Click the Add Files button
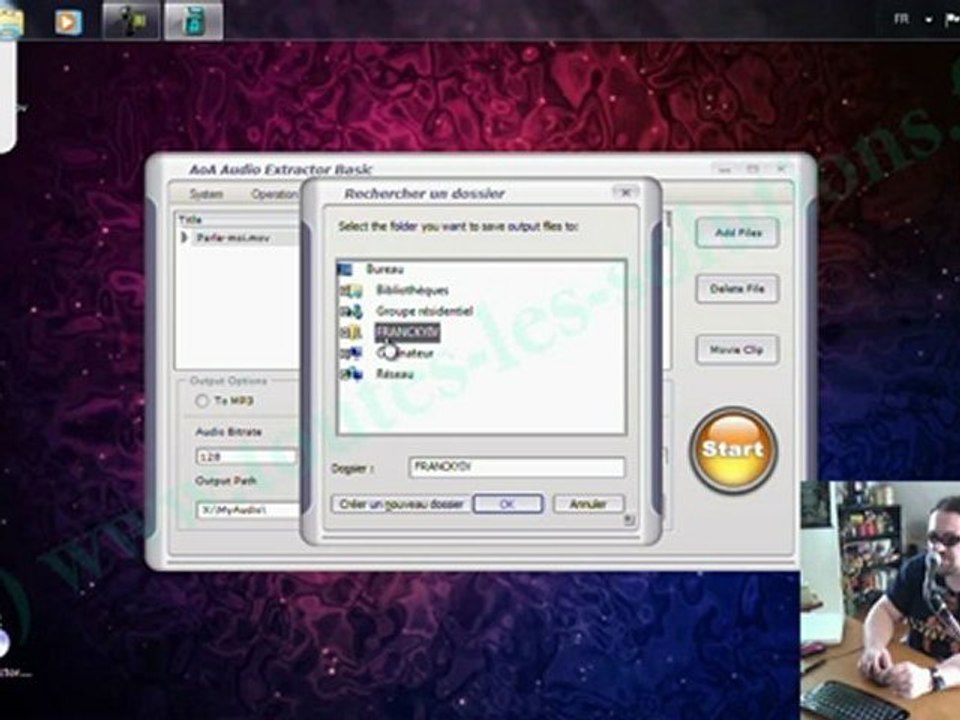 point(738,233)
